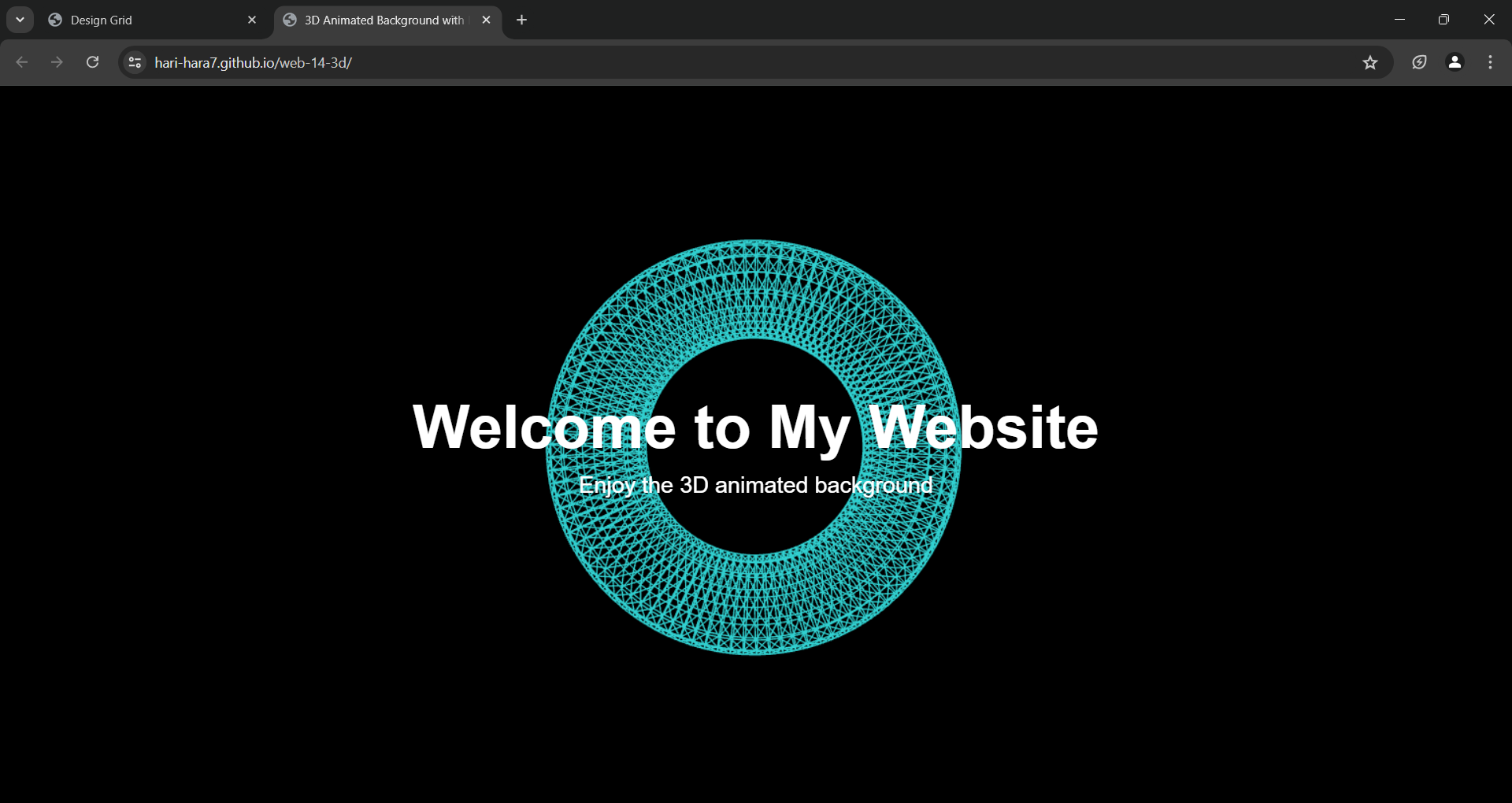This screenshot has height=803, width=1512.
Task: Open the browser profile menu
Action: (x=1455, y=62)
